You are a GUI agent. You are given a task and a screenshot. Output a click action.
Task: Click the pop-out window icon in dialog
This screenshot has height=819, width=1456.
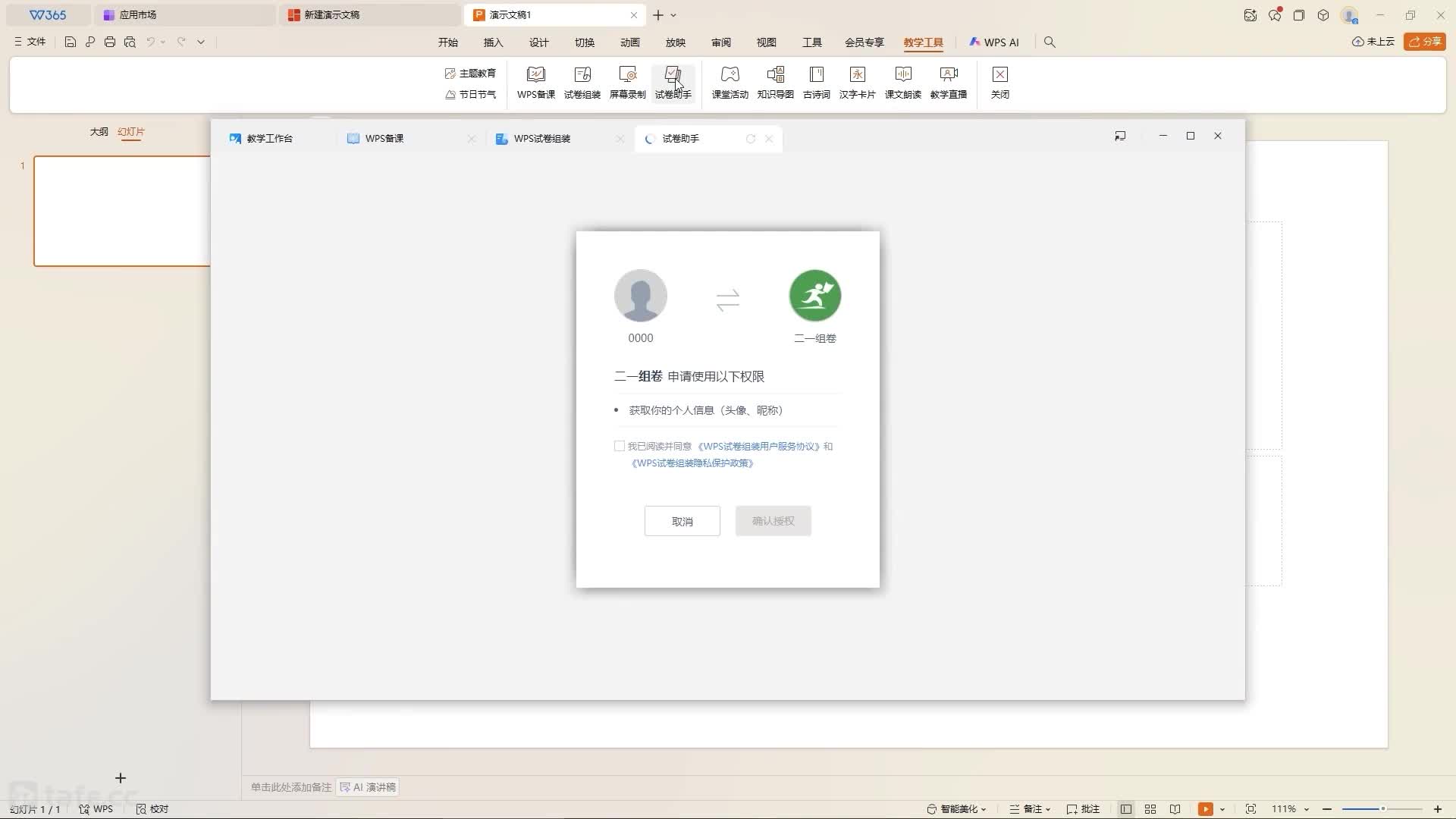(x=1120, y=136)
